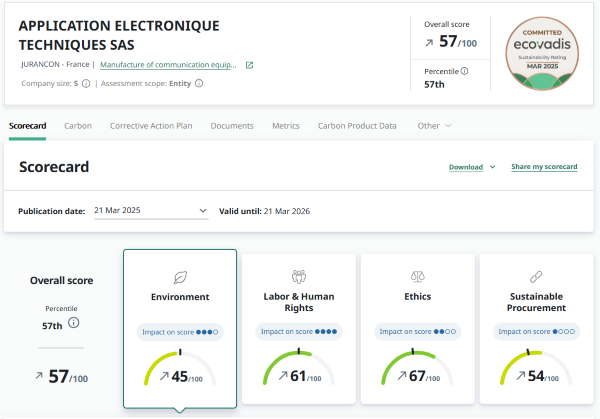Click the Labor & Human Rights people icon

(299, 276)
